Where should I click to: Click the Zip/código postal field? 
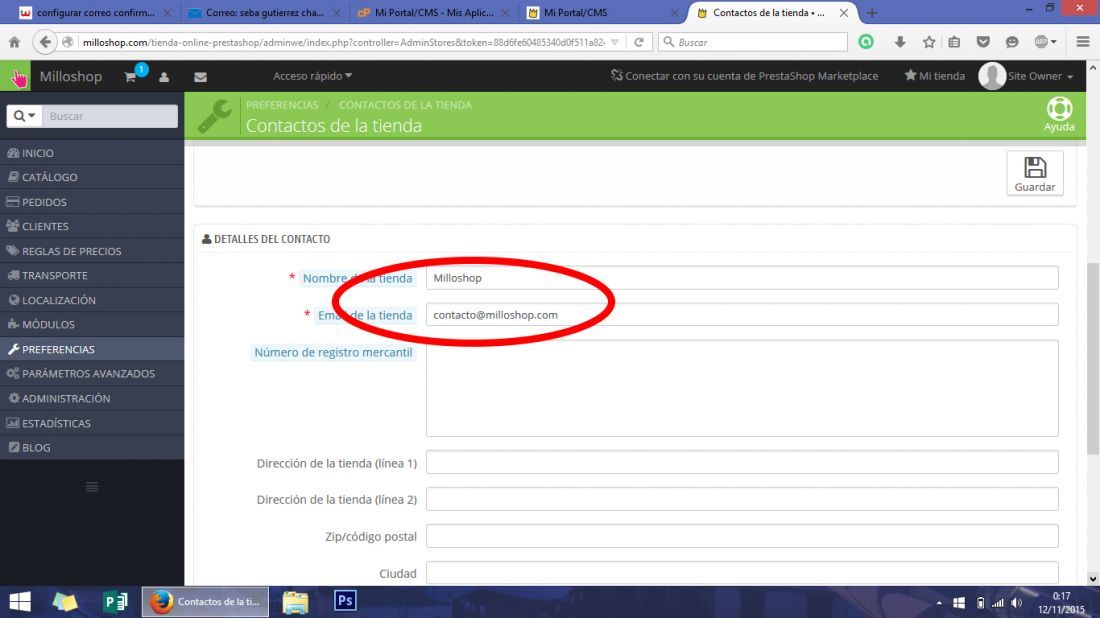point(742,536)
